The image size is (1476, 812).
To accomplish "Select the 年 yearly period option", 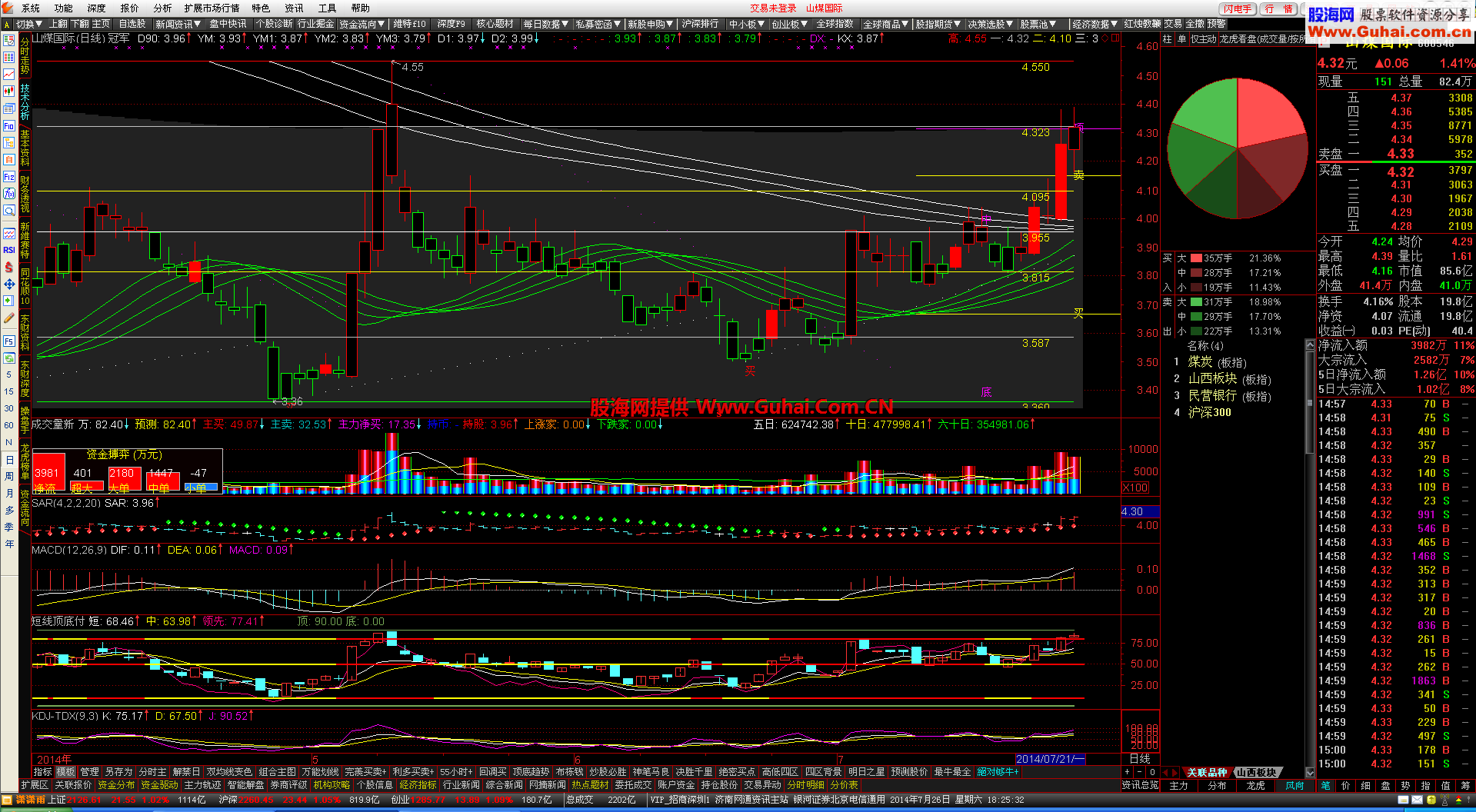I will (8, 544).
